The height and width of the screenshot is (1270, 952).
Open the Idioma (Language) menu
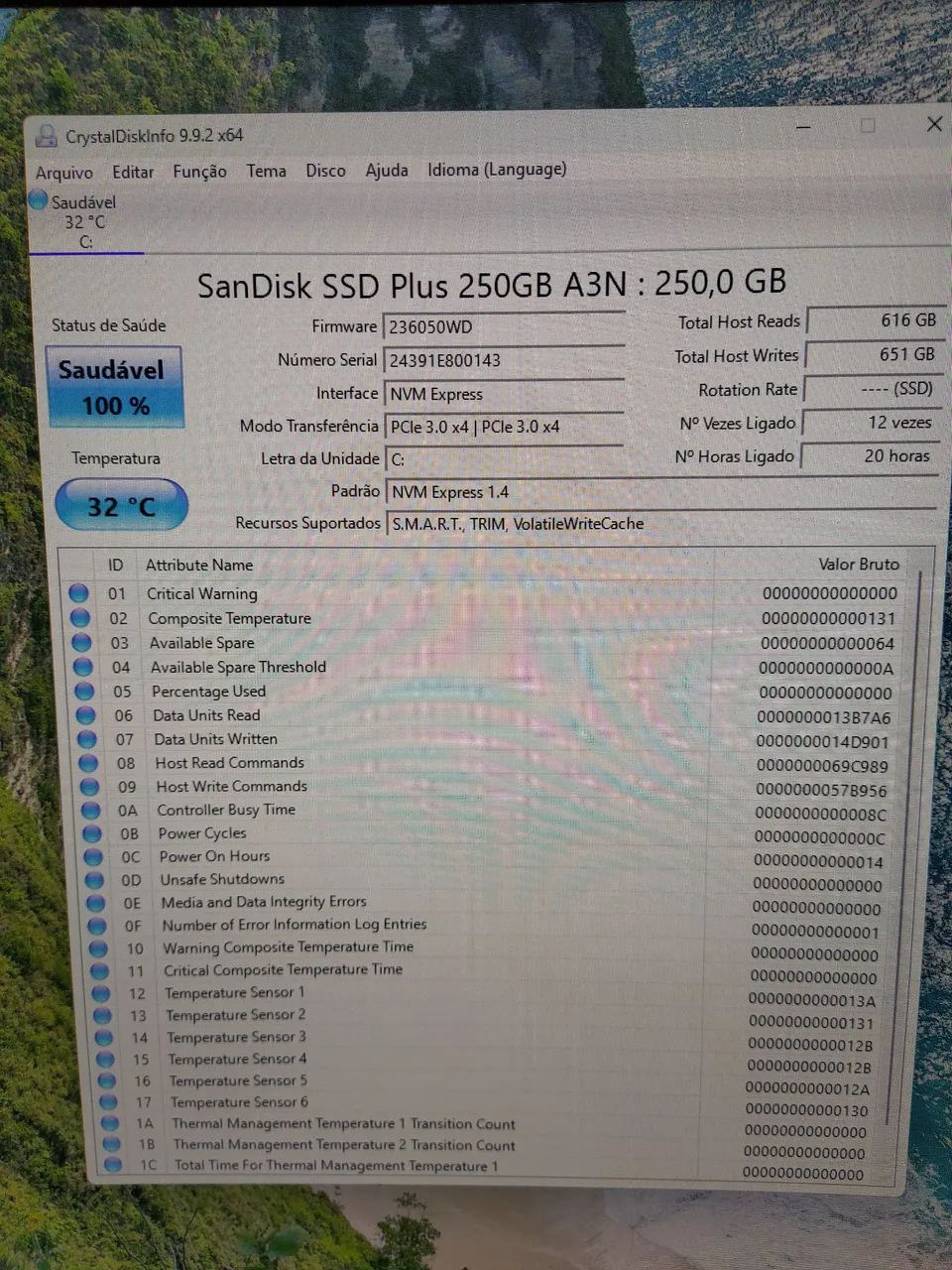497,170
